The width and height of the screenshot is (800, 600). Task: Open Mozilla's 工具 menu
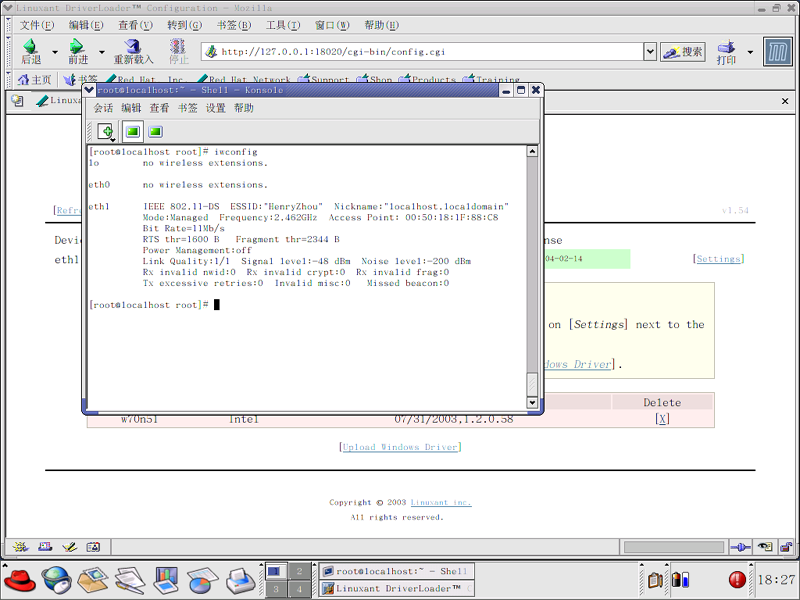(283, 25)
